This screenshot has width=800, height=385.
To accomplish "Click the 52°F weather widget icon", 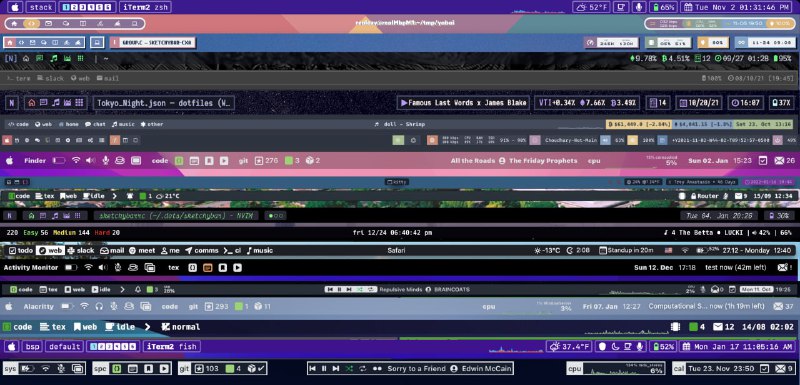I will click(582, 7).
